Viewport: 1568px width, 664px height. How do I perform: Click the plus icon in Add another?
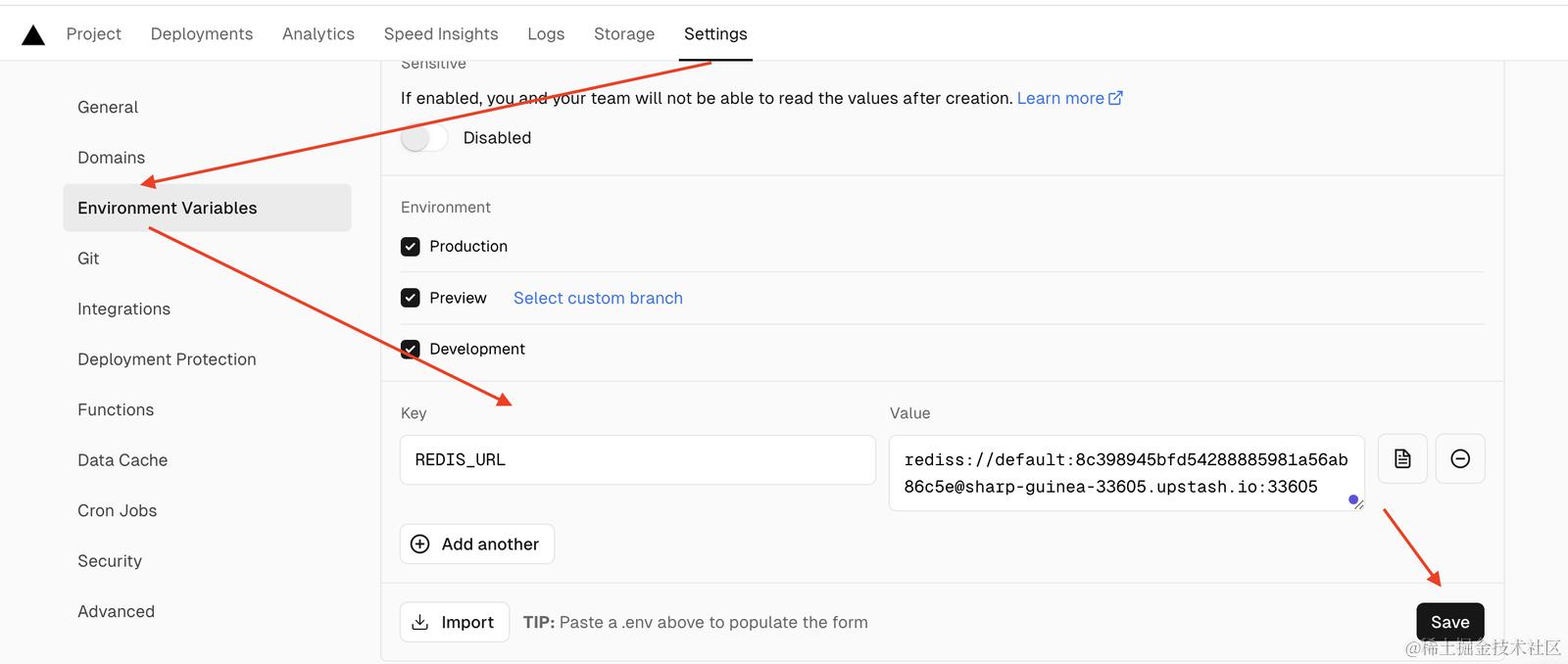pos(420,544)
